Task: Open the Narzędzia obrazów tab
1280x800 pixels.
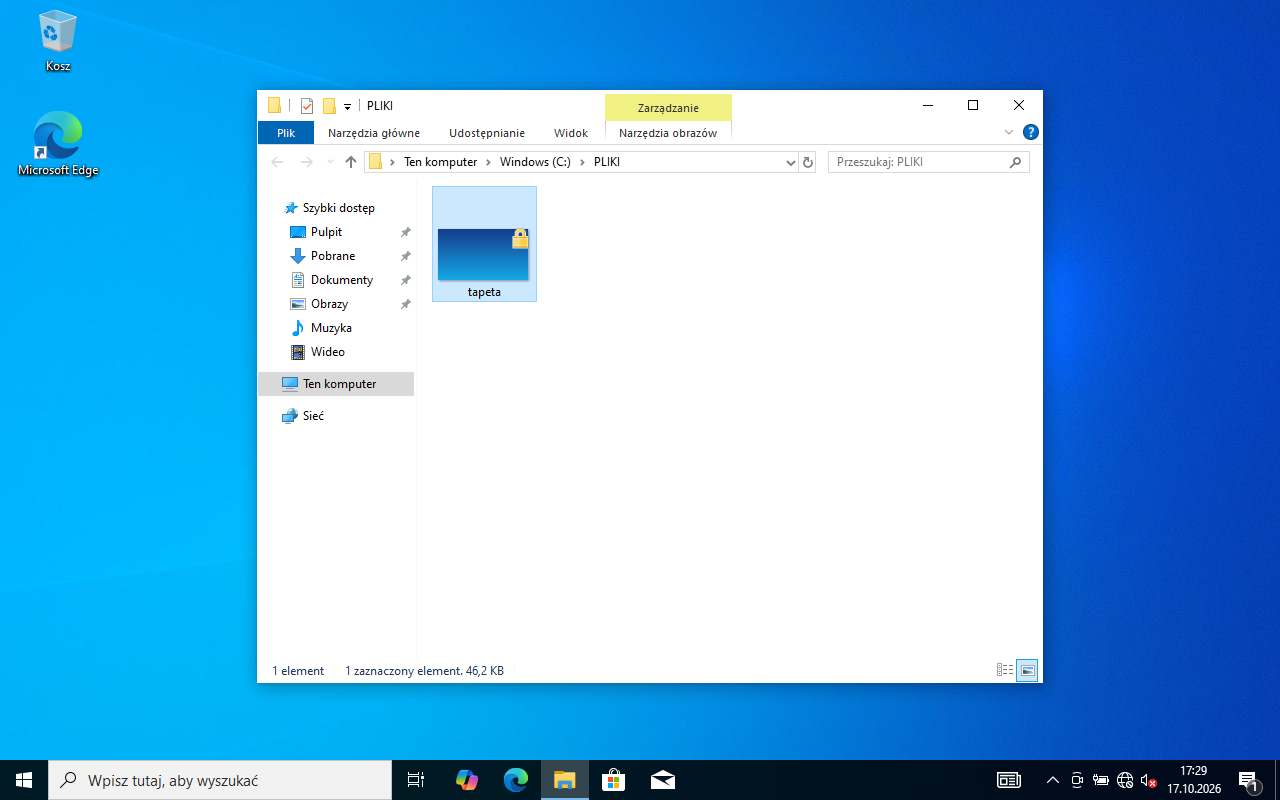Action: [x=668, y=133]
